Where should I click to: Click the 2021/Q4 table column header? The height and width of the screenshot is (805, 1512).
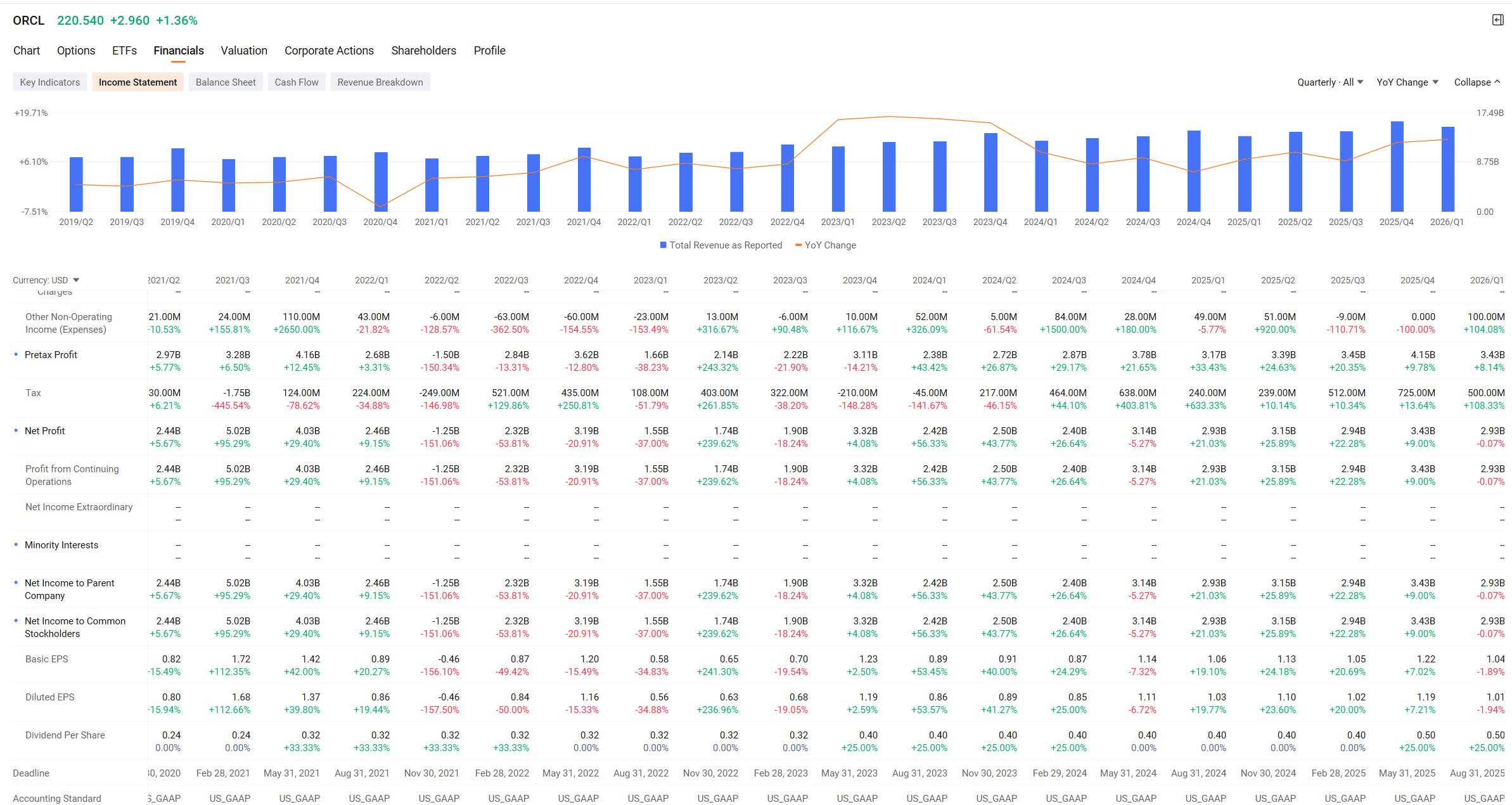(x=302, y=280)
